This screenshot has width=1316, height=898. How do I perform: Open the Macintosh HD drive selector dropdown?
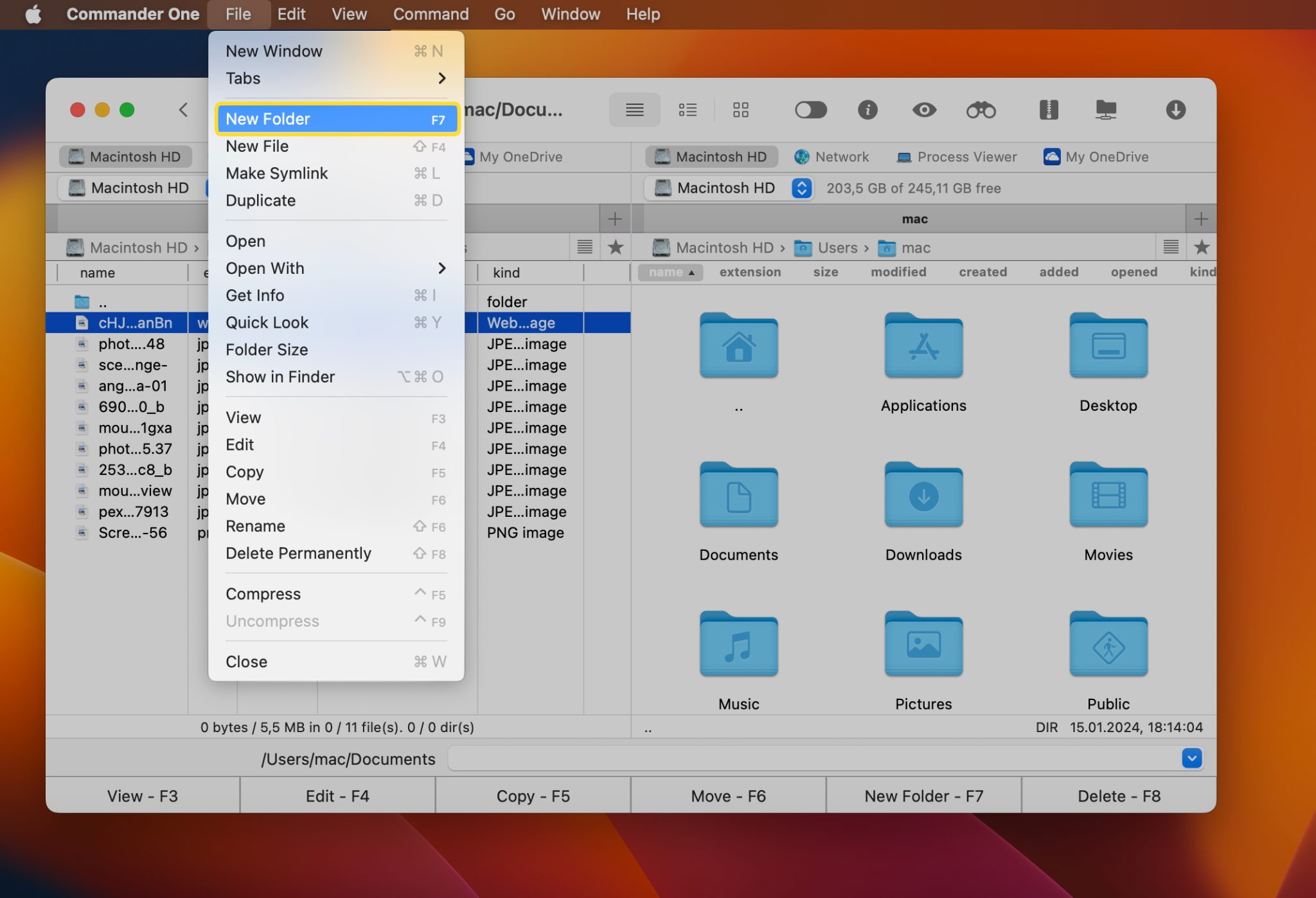tap(801, 188)
